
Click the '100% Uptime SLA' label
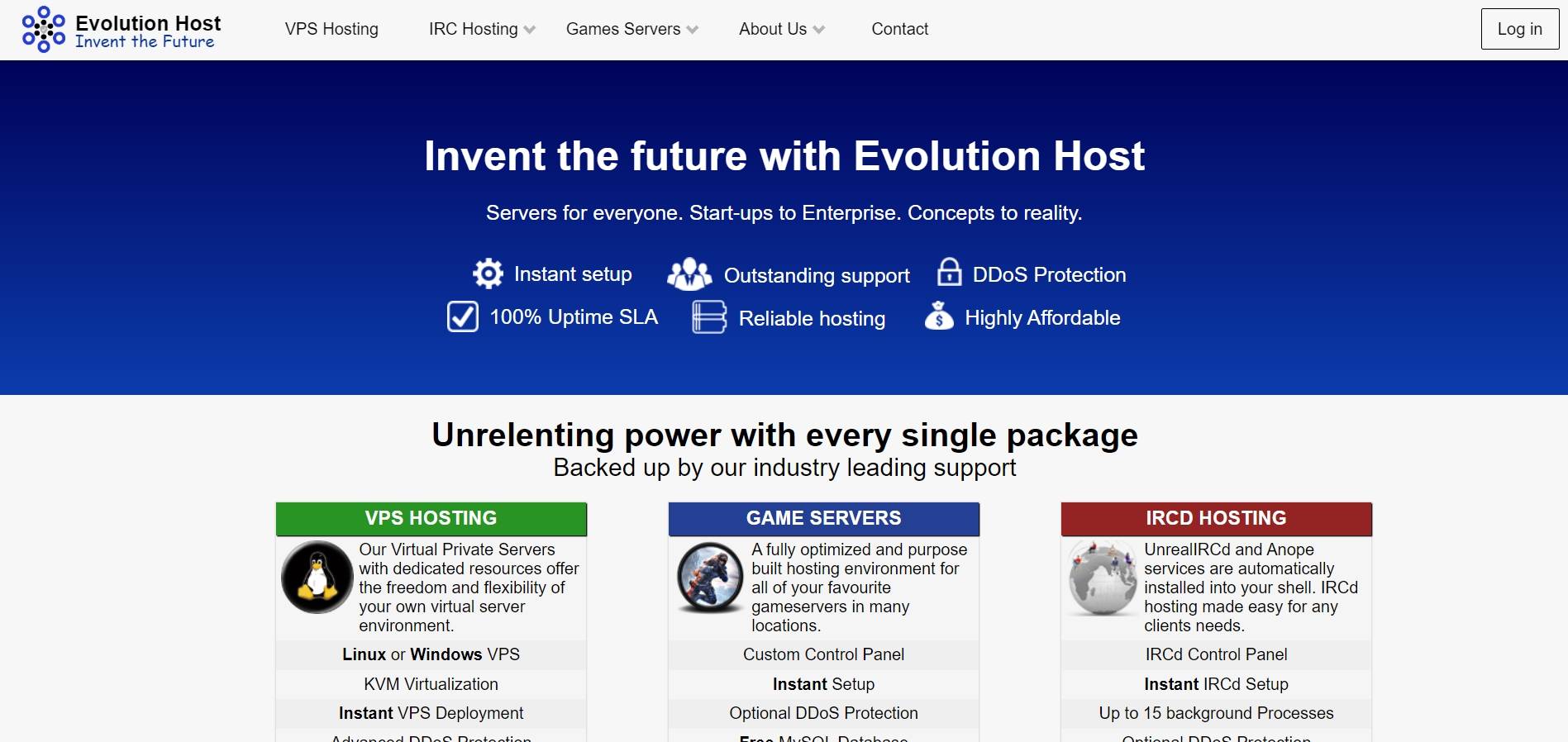(574, 317)
